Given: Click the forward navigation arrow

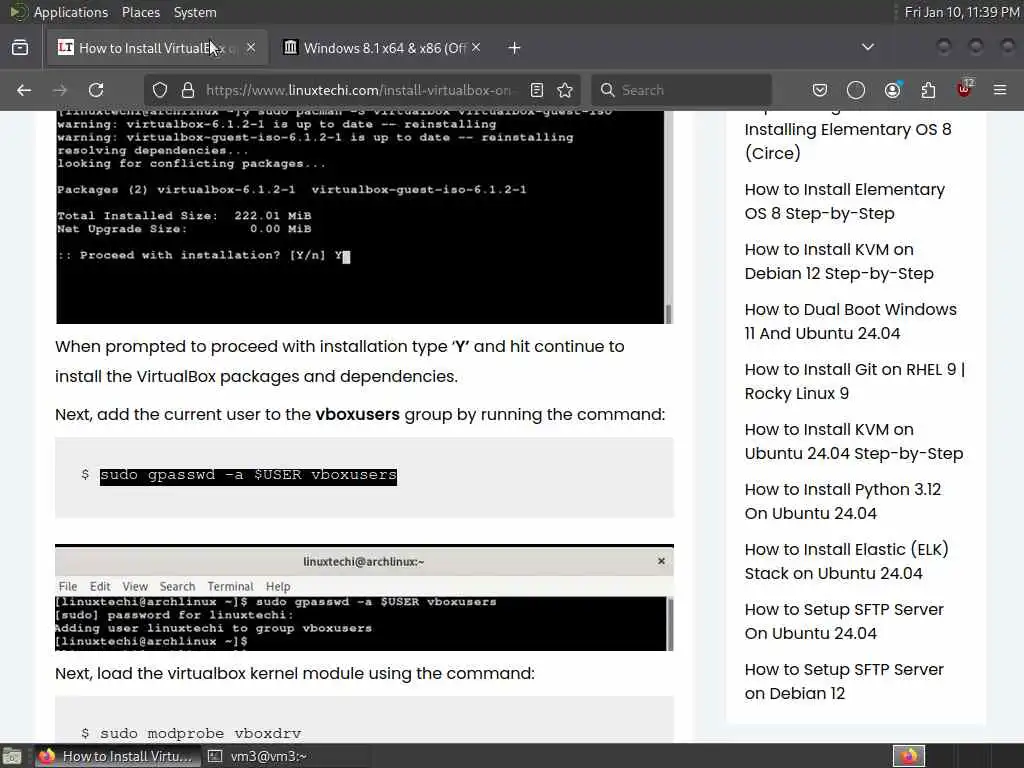Looking at the screenshot, I should tap(60, 90).
